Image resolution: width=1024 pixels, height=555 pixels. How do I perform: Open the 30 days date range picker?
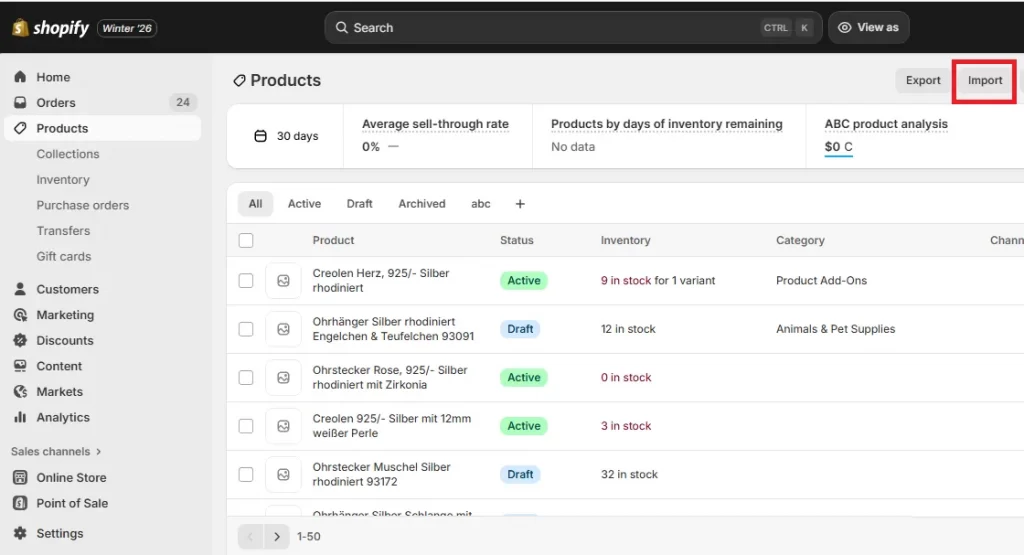pyautogui.click(x=285, y=136)
